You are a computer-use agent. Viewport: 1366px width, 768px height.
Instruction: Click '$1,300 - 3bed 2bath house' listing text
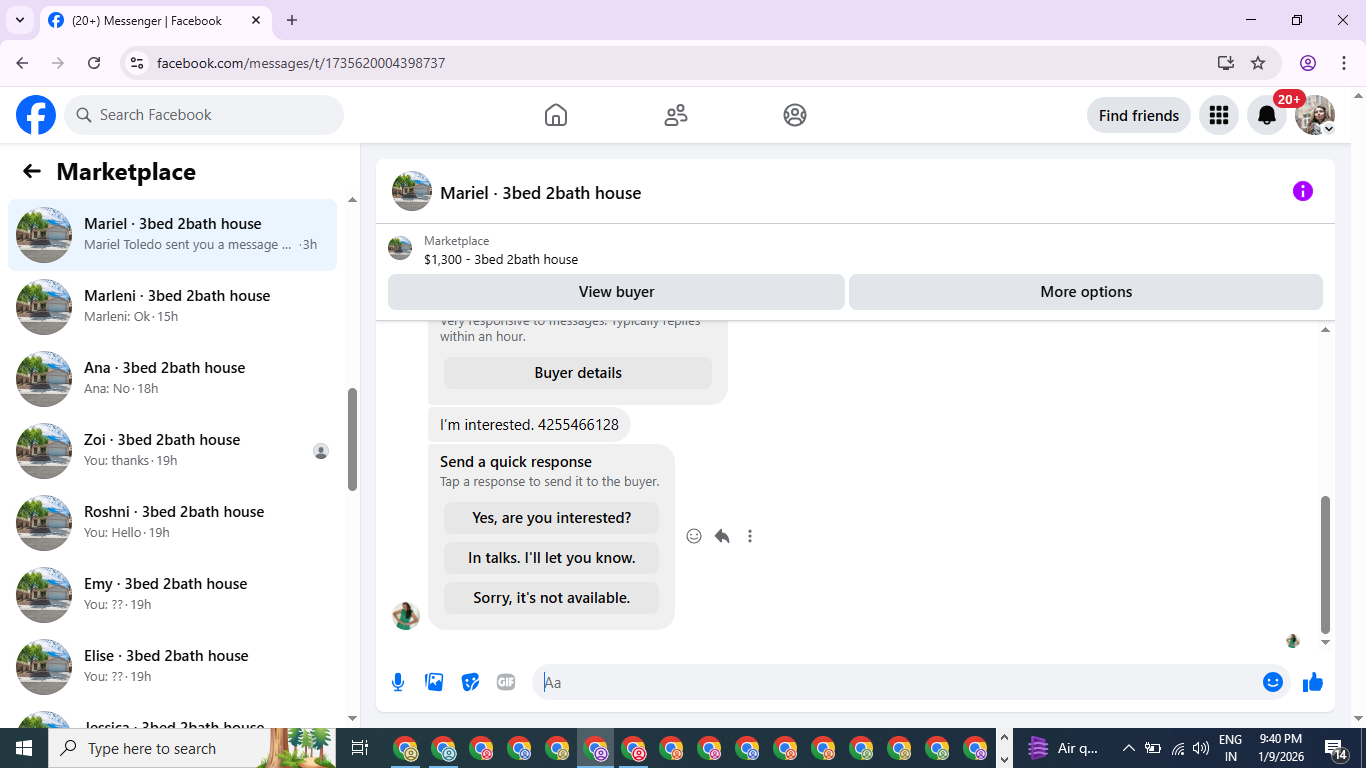pyautogui.click(x=501, y=259)
